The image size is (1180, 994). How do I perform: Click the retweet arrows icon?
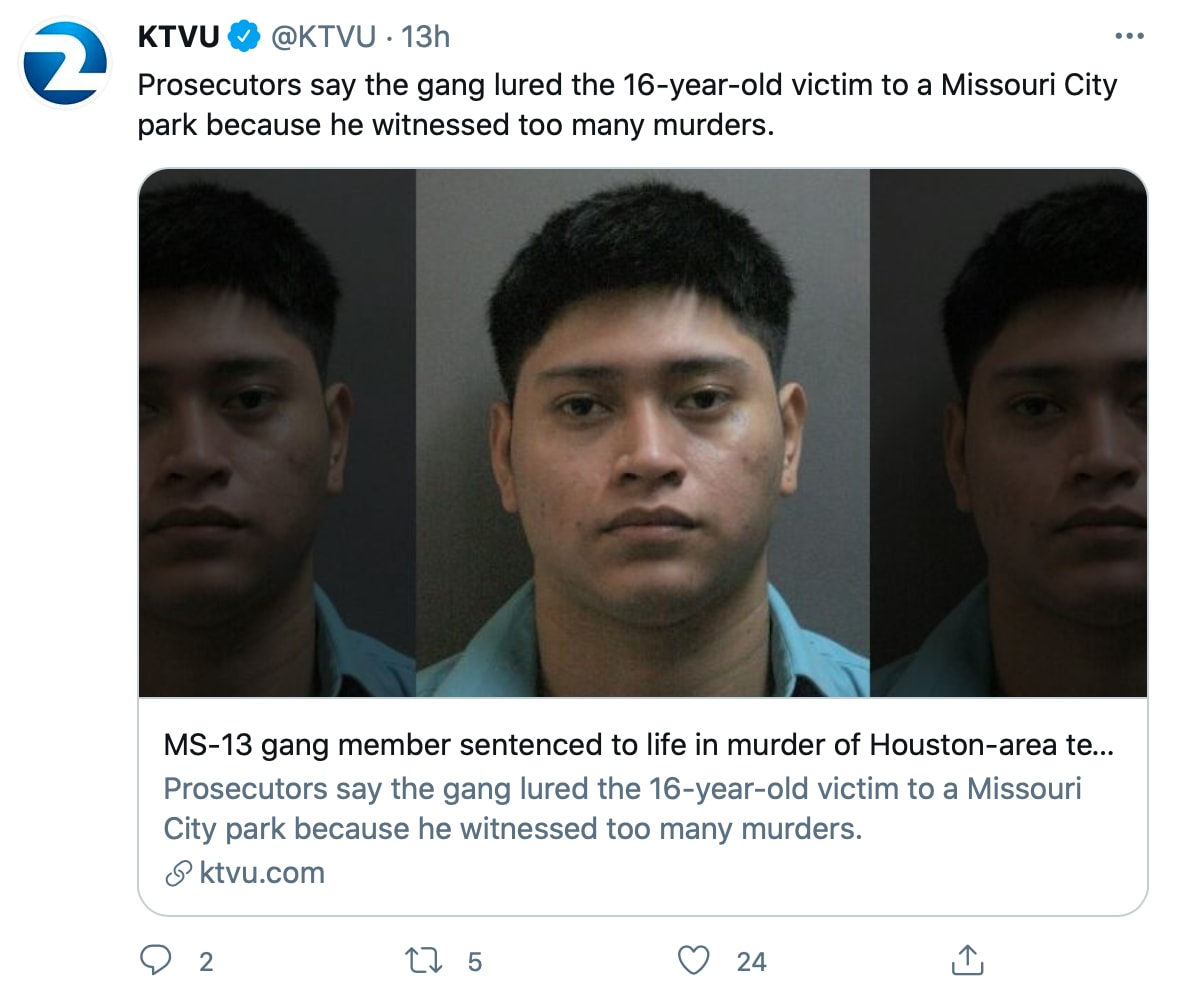tap(424, 961)
